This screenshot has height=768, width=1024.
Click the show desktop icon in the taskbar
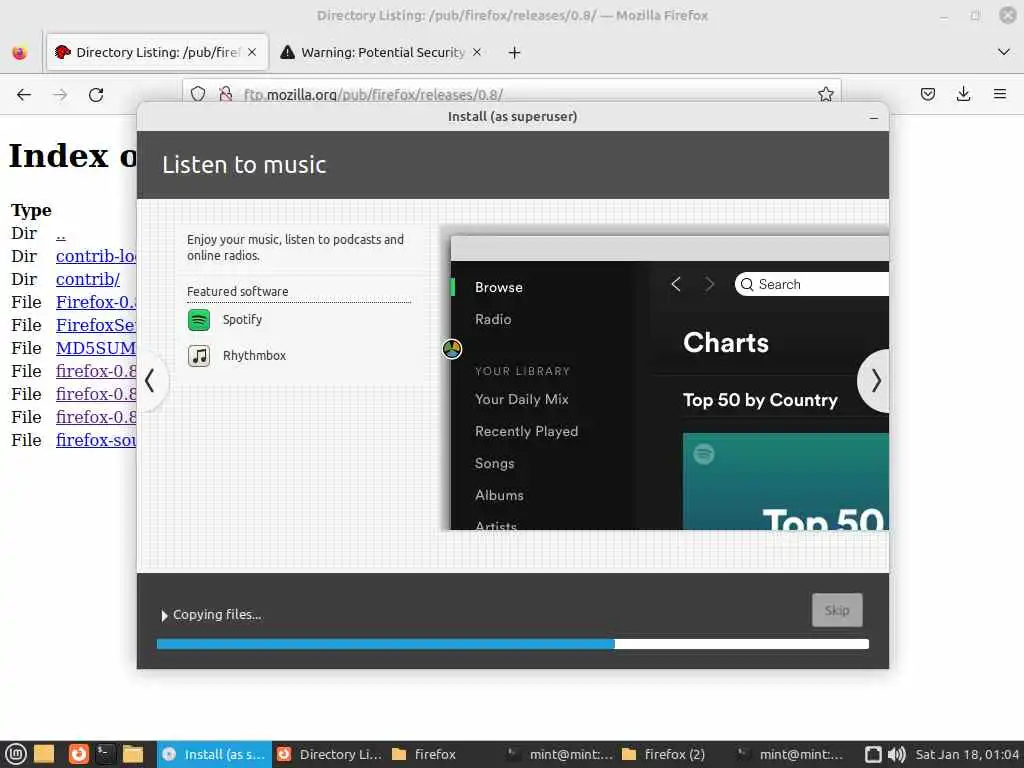(x=44, y=754)
